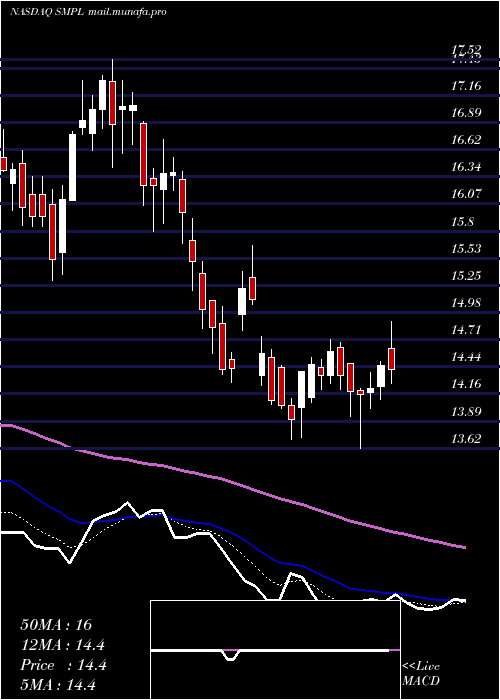Viewport: 500px width, 700px height.
Task: Click the 14.16 price axis label
Action: click(x=466, y=384)
